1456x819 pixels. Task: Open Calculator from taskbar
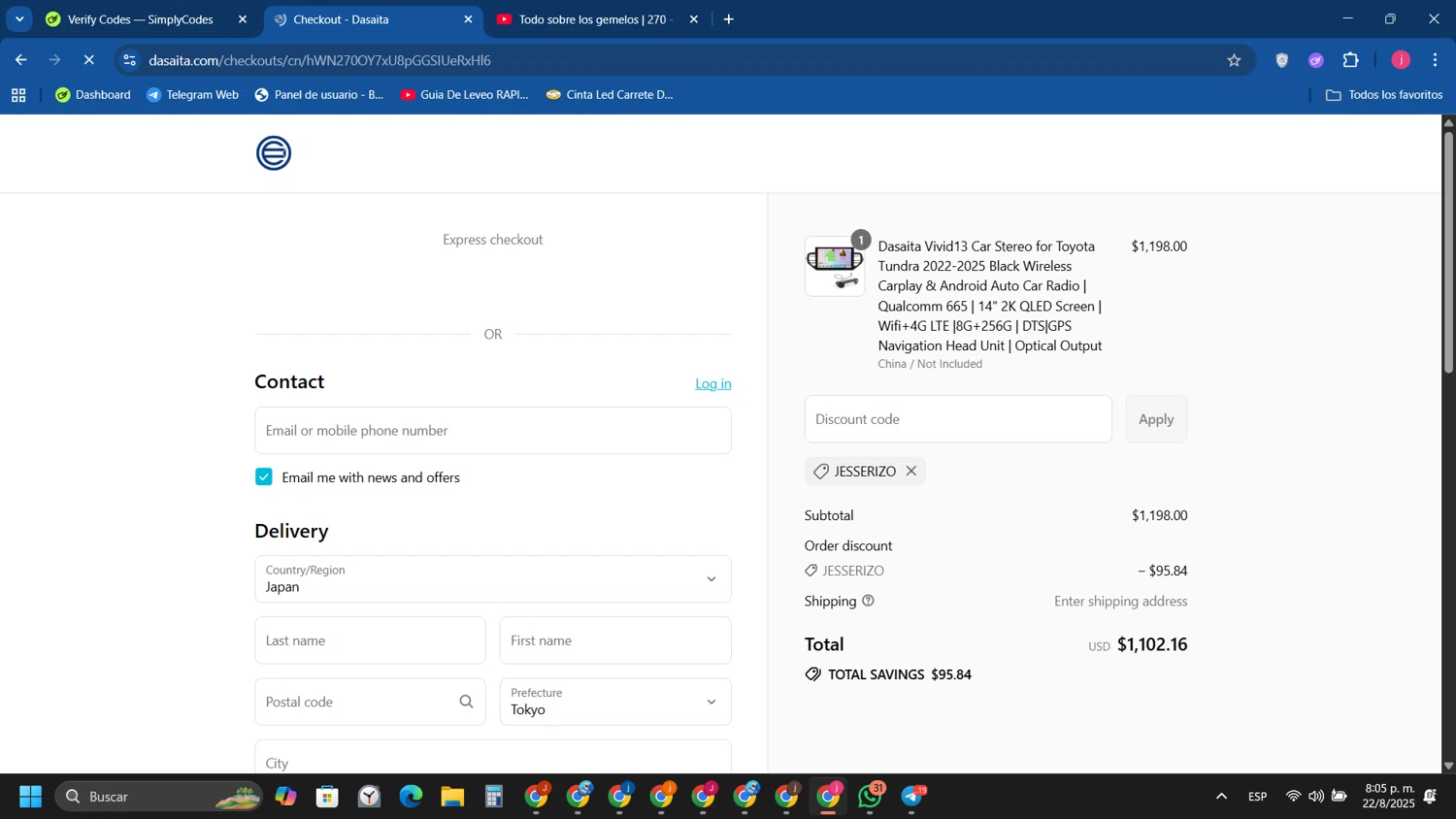494,797
